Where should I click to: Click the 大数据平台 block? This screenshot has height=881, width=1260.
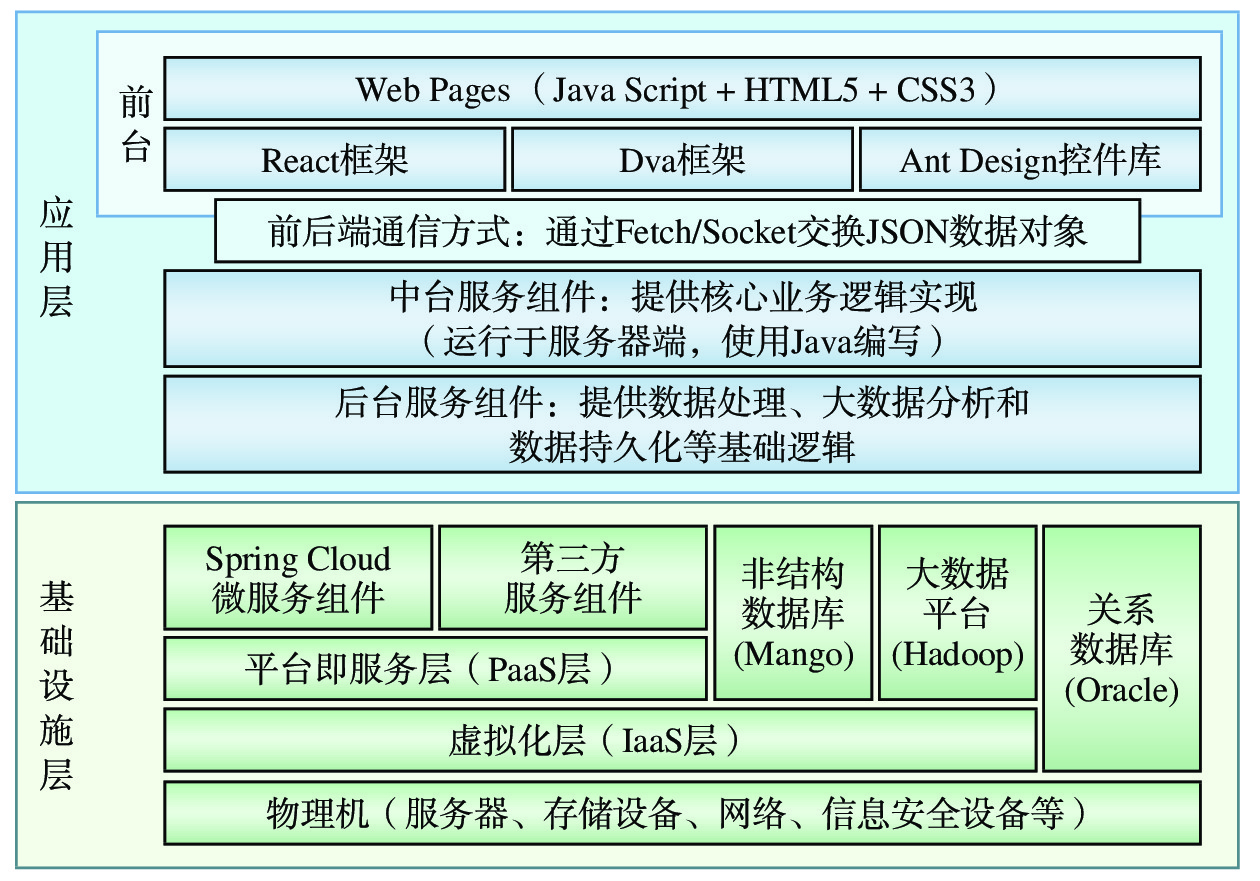[957, 612]
